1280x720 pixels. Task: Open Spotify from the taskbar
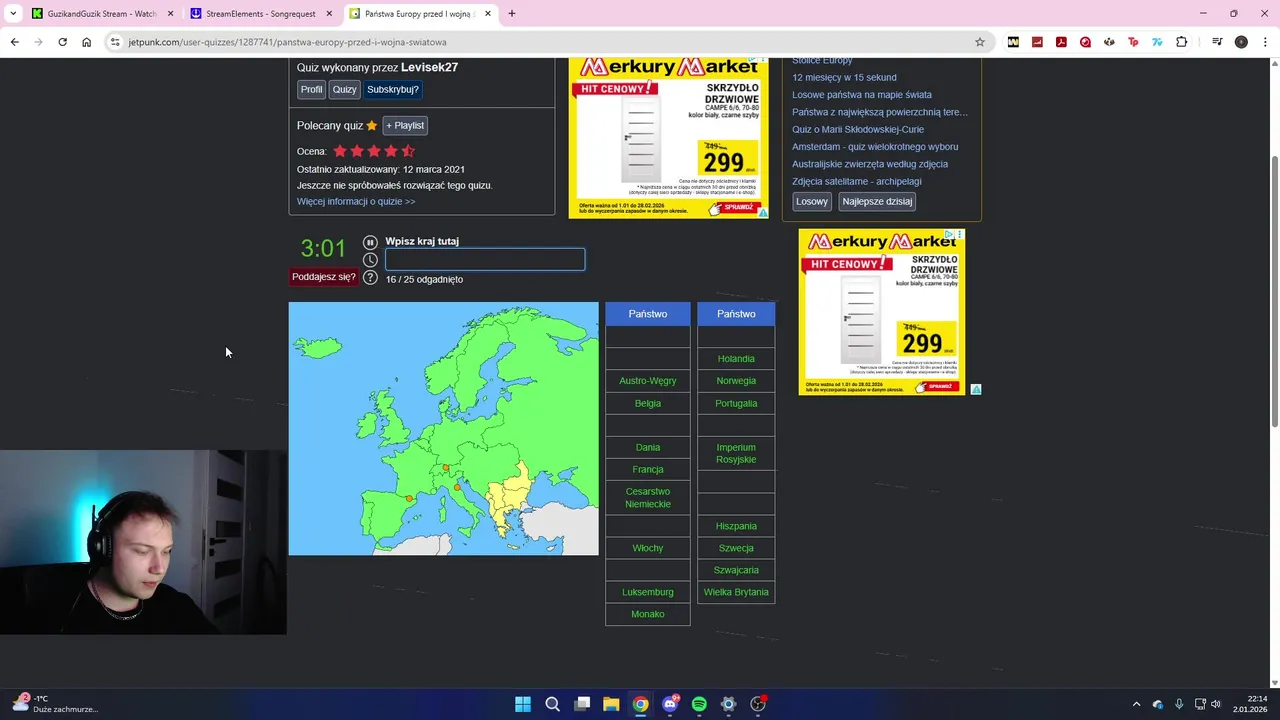(699, 704)
